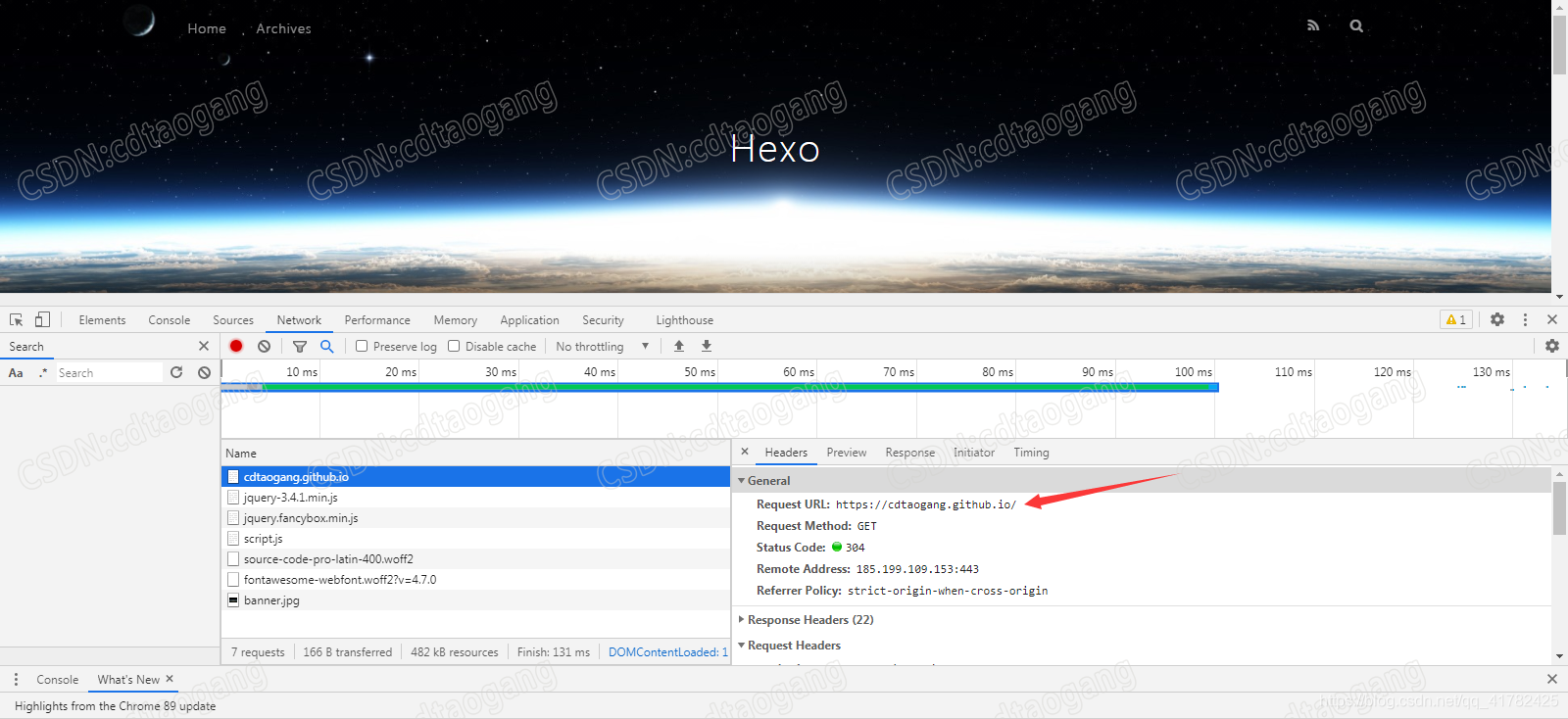Open DevTools three-dot customize menu

(1525, 319)
